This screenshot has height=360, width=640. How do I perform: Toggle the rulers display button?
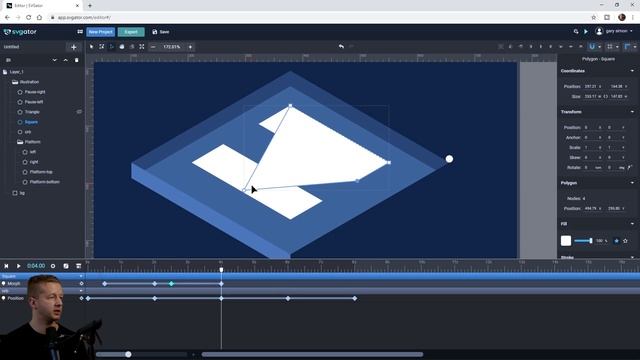click(627, 47)
